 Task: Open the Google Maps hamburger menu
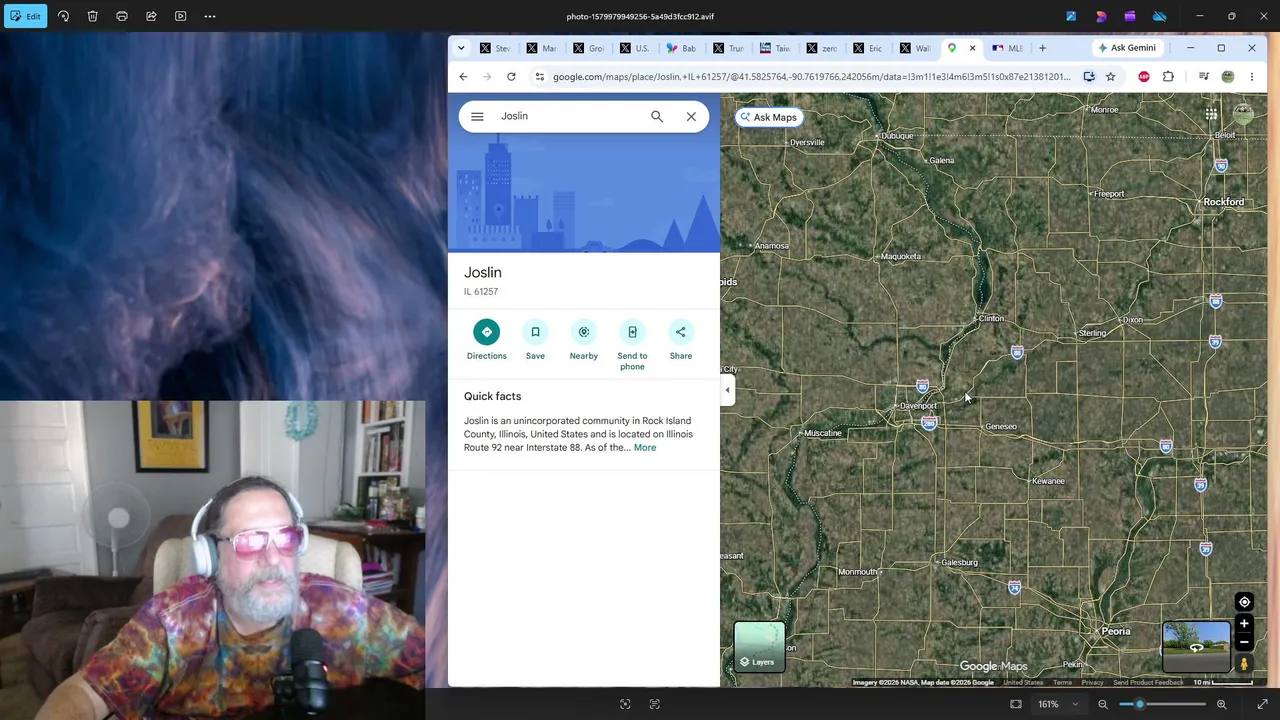(477, 117)
